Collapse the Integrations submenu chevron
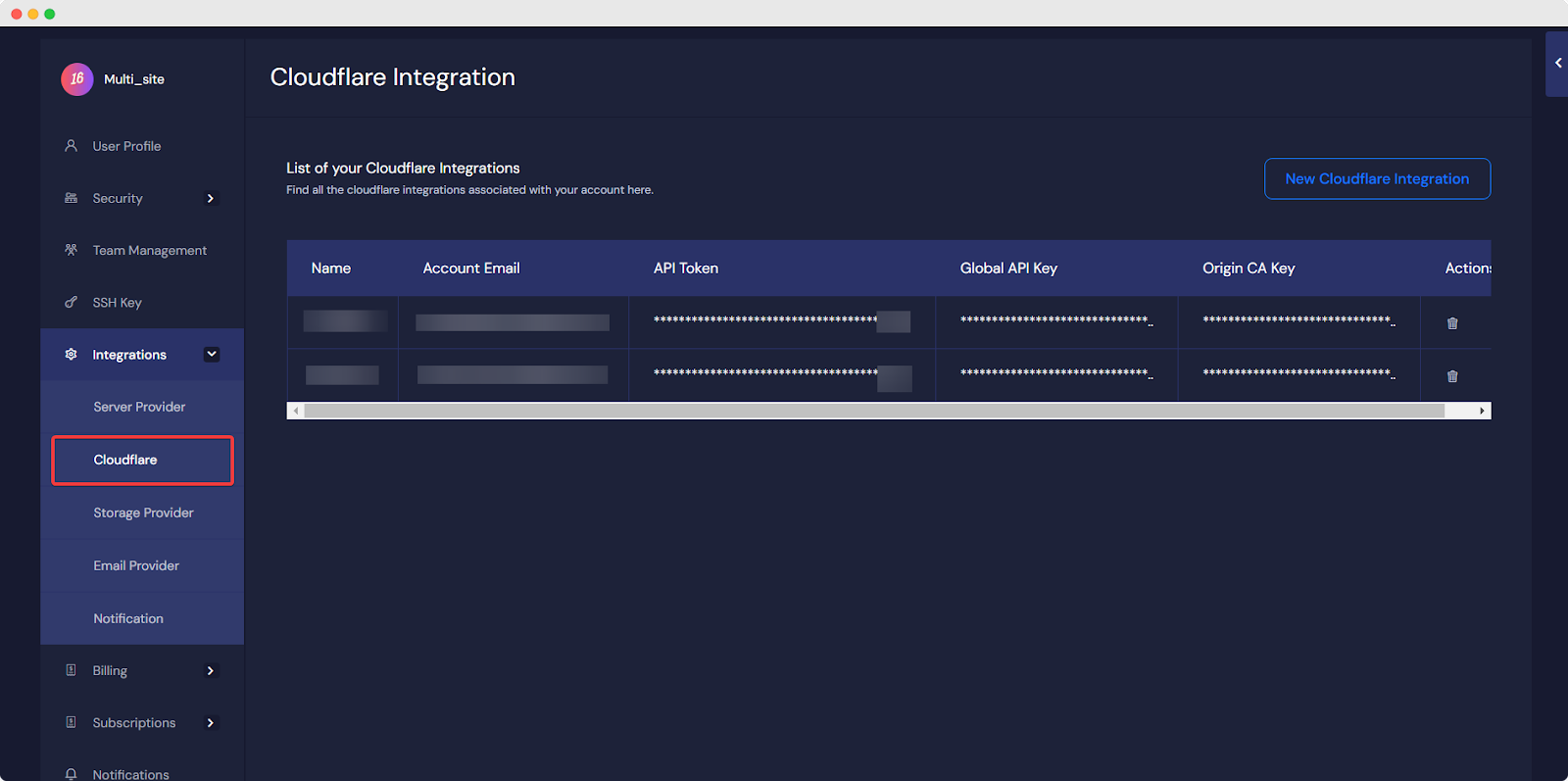1568x781 pixels. click(212, 355)
